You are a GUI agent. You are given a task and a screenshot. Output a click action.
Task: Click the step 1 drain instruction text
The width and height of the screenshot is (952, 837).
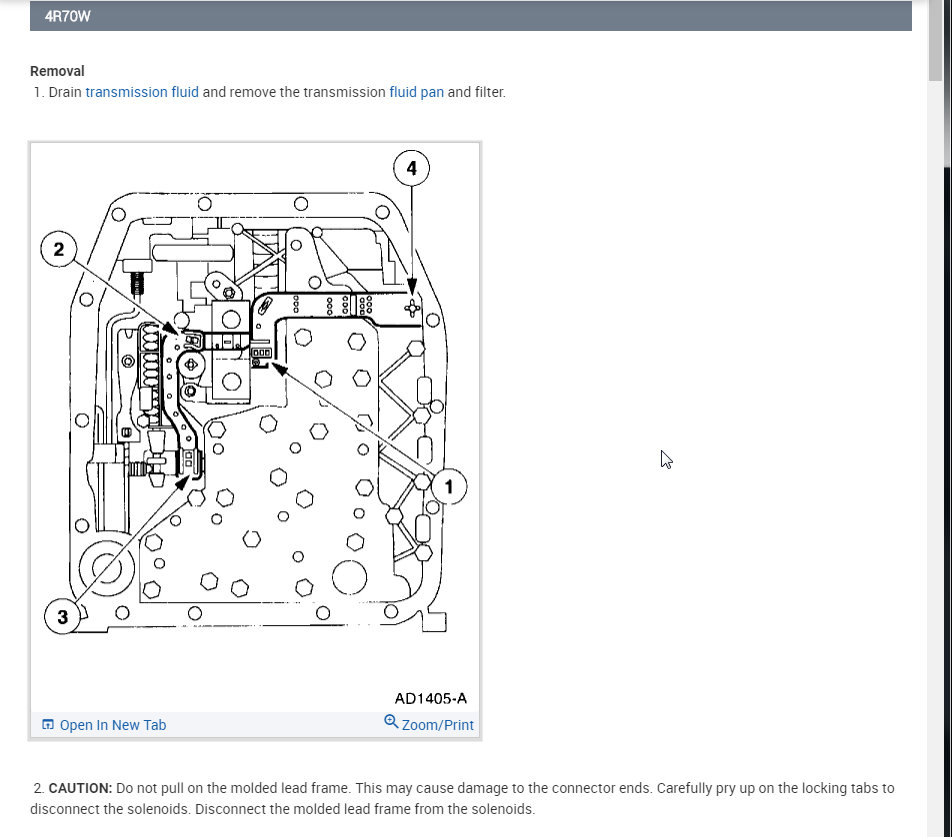277,92
